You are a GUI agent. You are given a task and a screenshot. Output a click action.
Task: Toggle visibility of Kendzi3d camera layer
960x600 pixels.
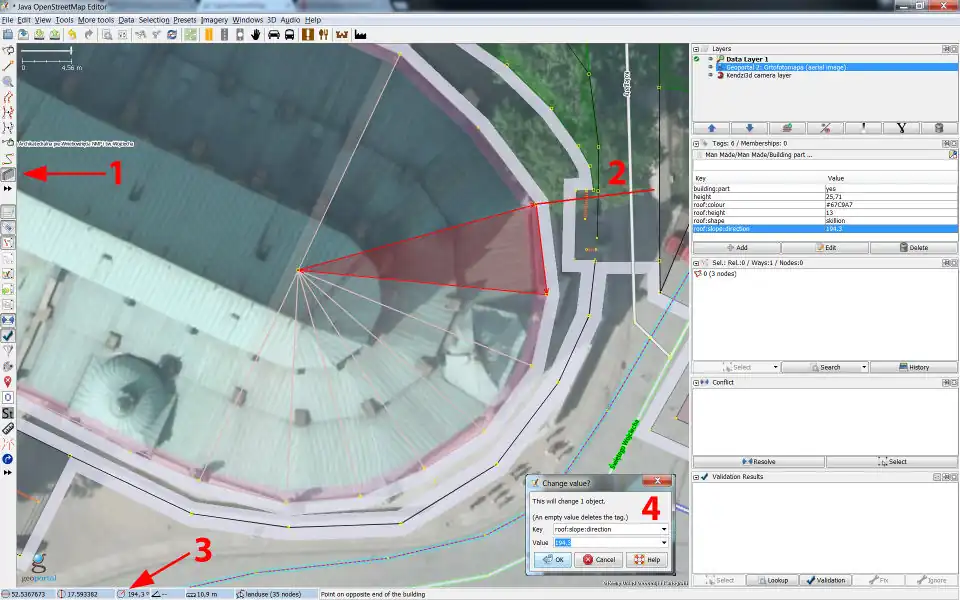710,75
